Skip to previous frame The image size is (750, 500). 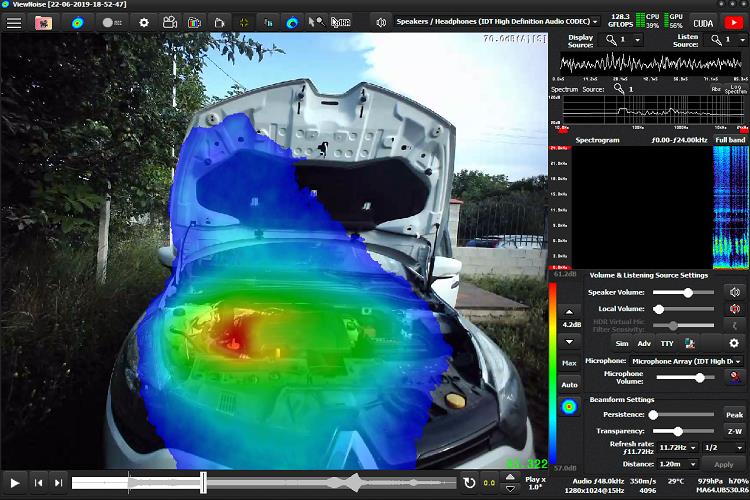[x=39, y=483]
